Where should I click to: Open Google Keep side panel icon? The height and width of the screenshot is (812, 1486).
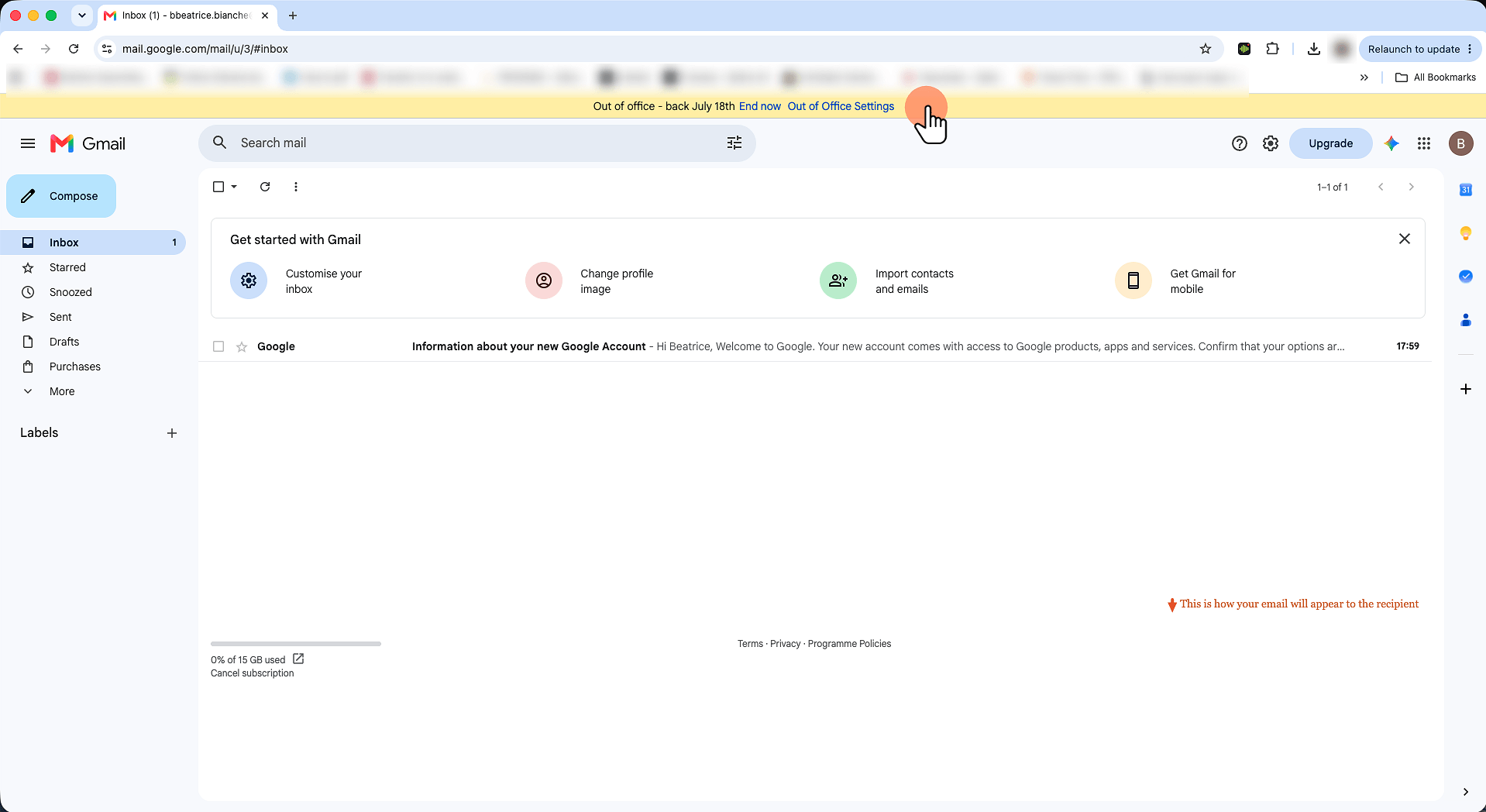click(x=1466, y=233)
